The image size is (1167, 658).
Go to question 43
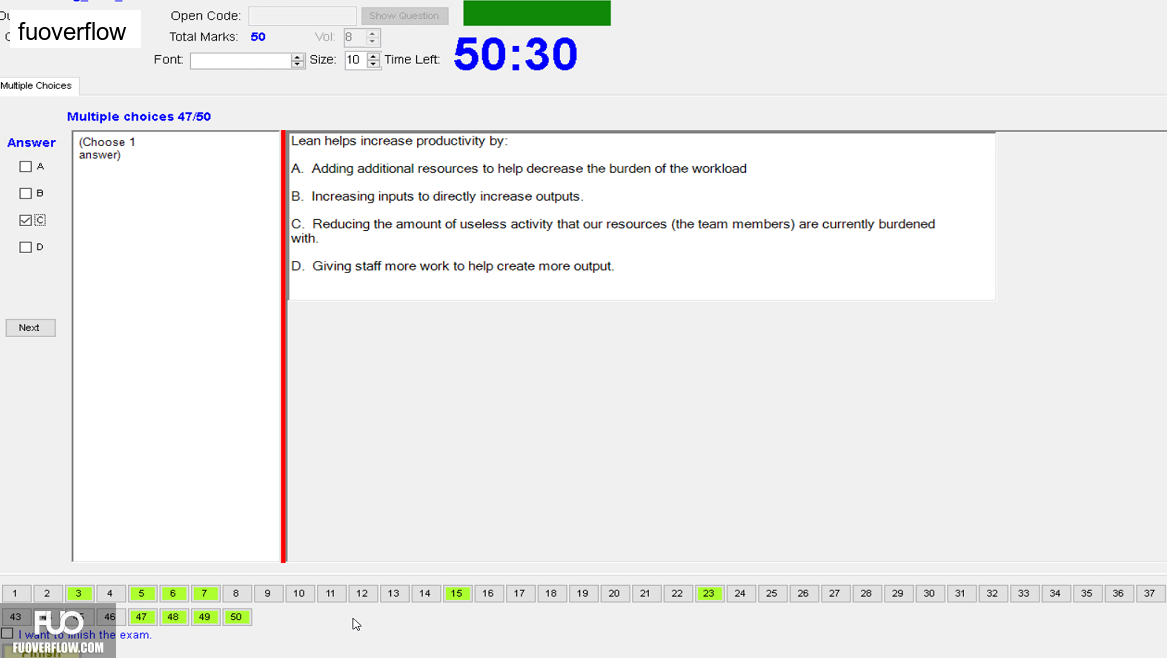pyautogui.click(x=16, y=617)
